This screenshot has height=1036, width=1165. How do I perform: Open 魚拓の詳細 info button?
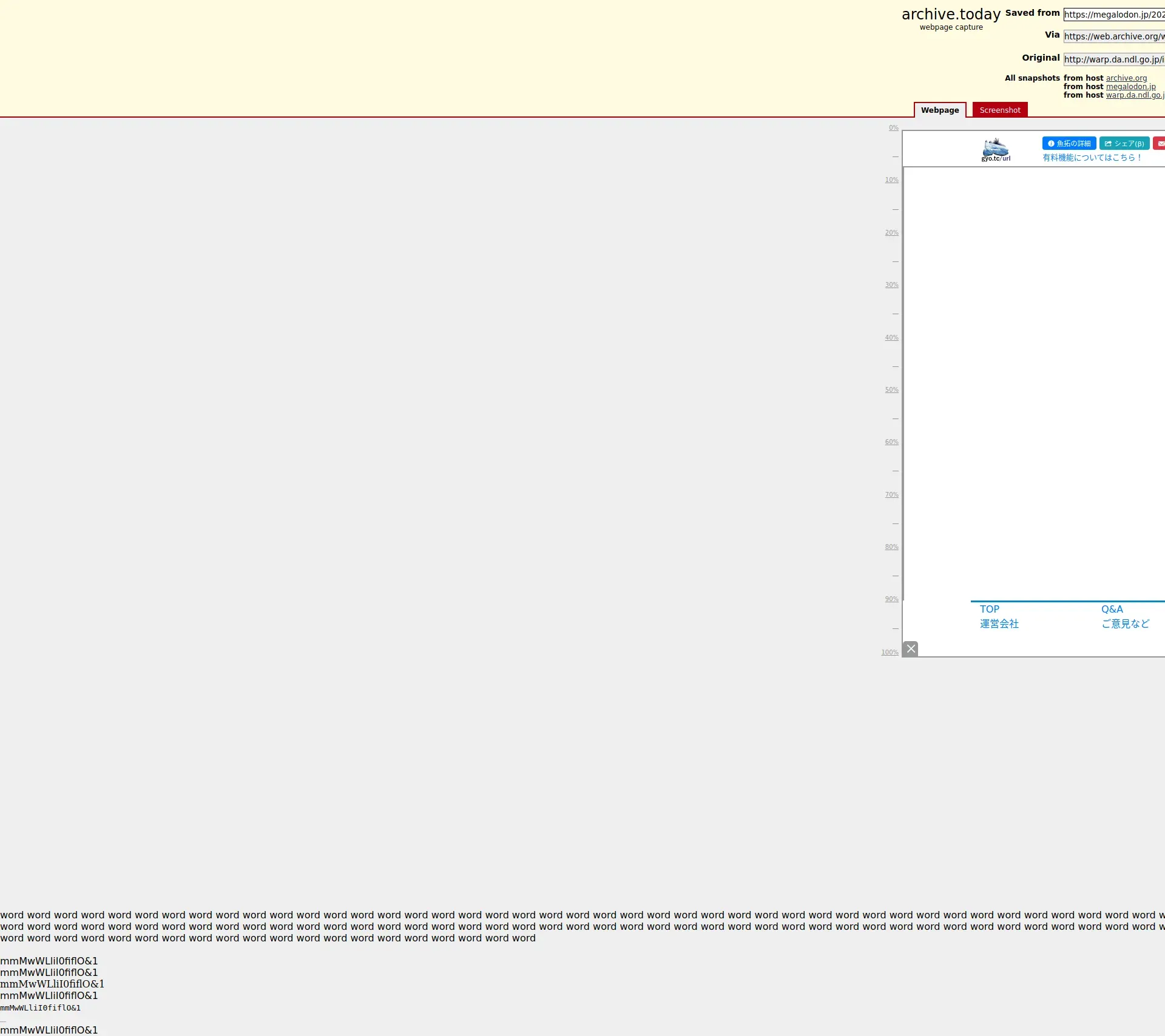1069,143
